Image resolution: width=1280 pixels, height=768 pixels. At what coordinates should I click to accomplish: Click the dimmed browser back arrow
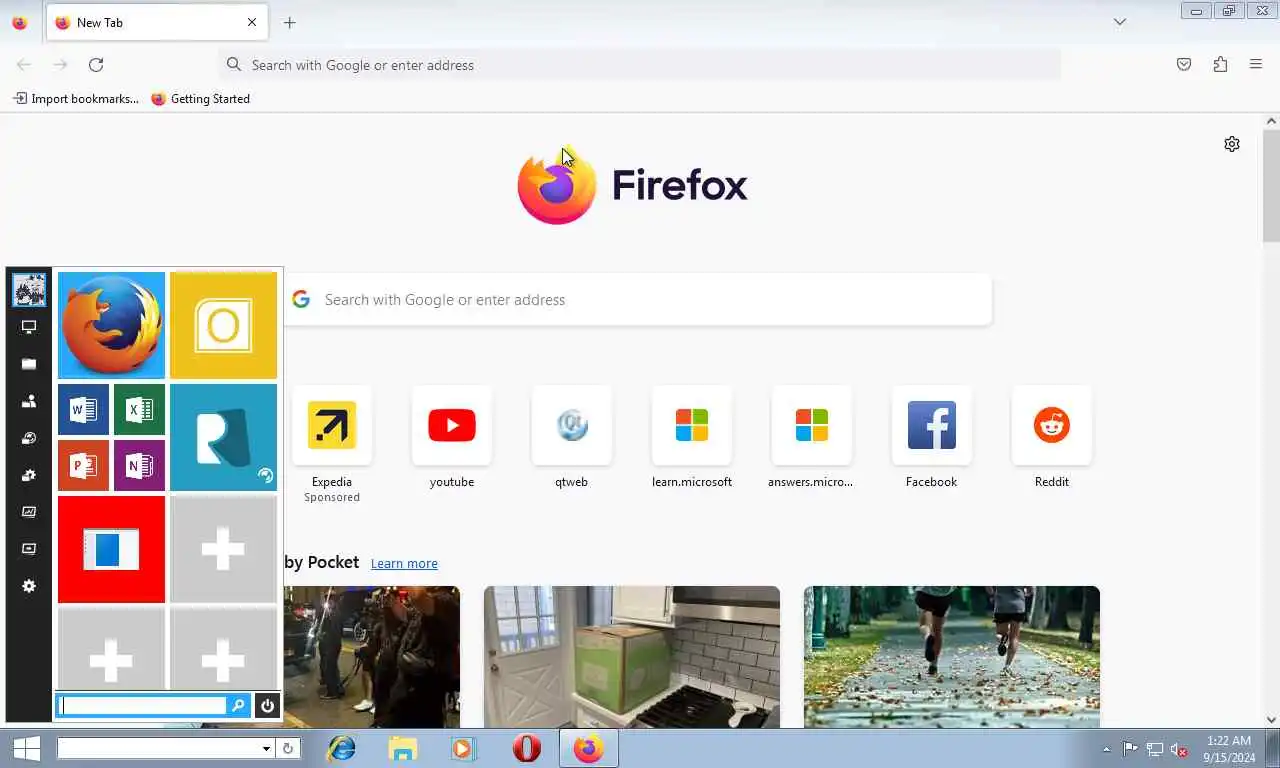point(24,65)
